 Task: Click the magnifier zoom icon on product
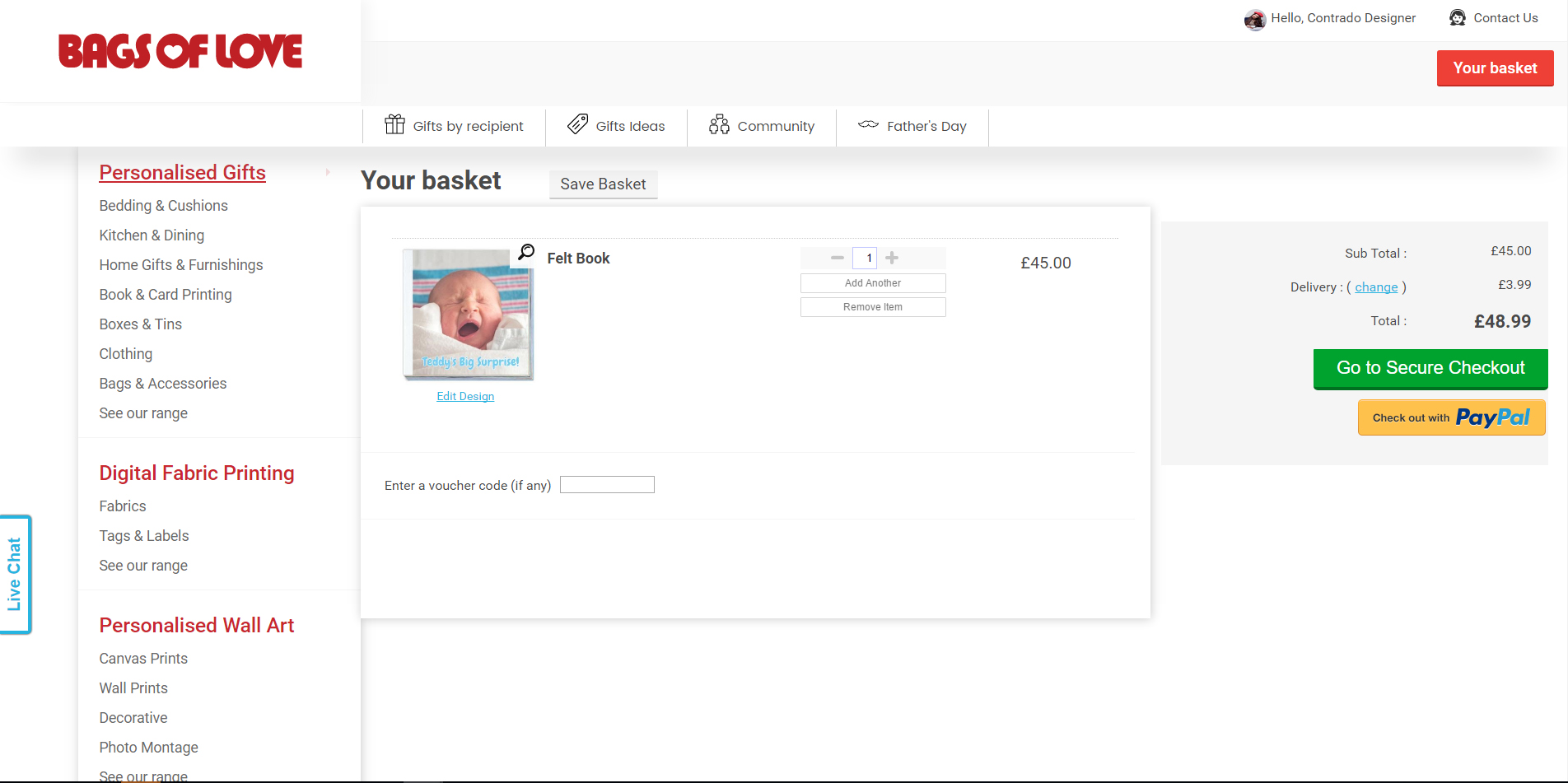pyautogui.click(x=526, y=252)
